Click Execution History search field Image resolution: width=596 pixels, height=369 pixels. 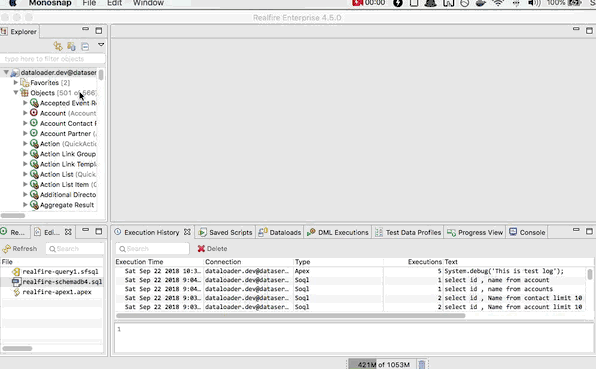152,249
